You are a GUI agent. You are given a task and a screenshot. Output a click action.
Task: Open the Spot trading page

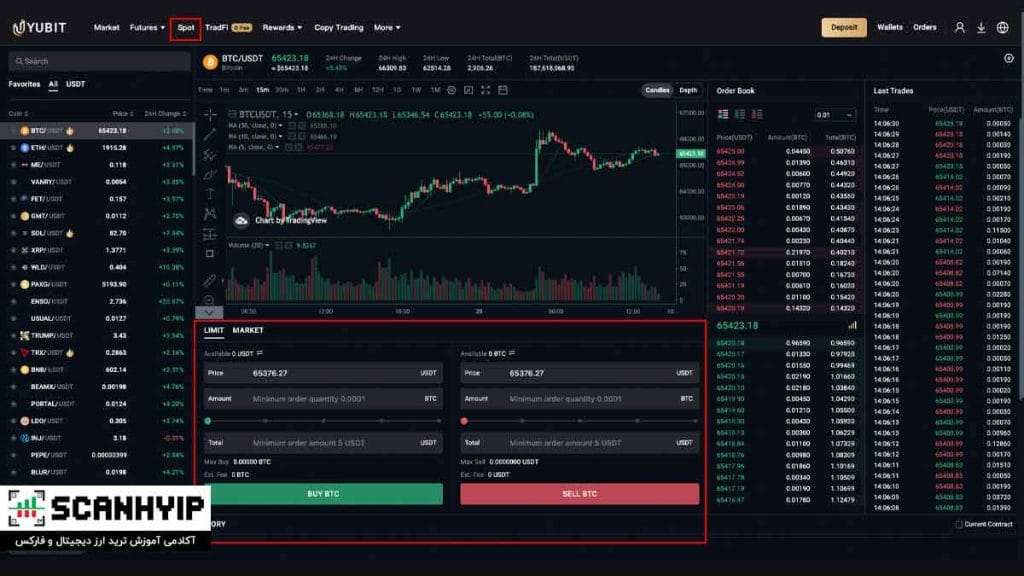(x=185, y=27)
